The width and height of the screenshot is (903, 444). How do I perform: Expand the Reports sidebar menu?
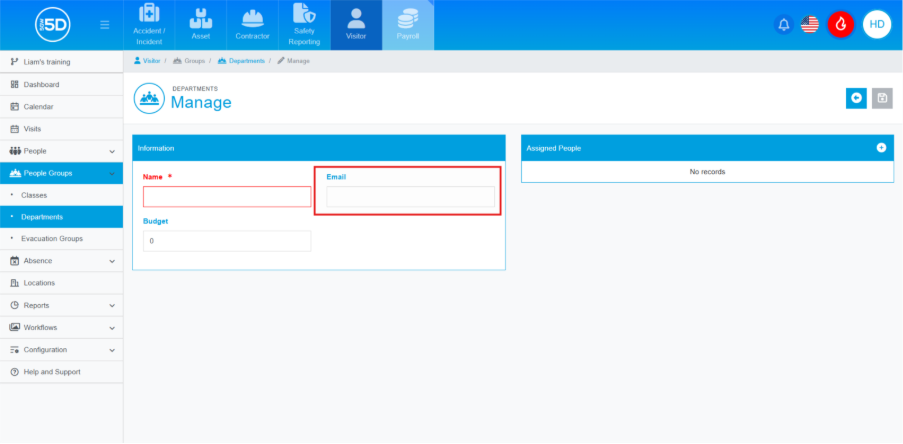(x=61, y=305)
